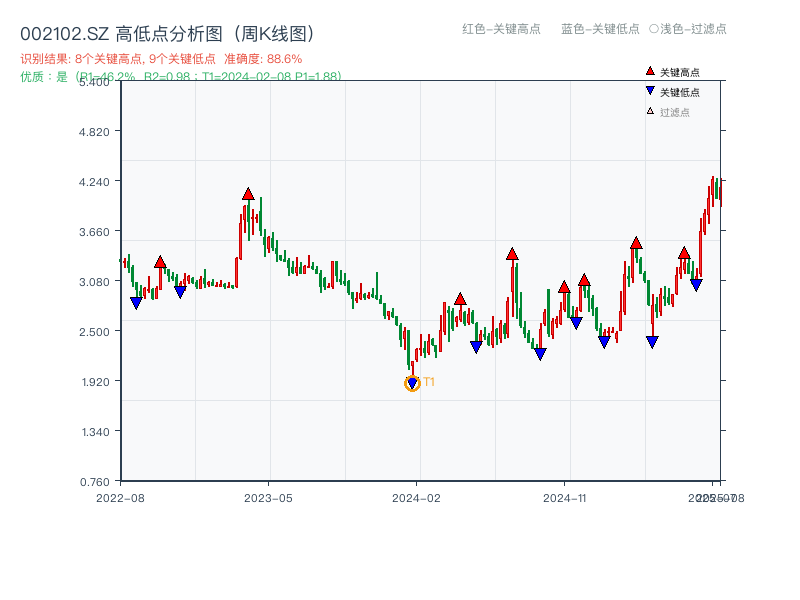Viewport: 800px width, 600px height.
Task: Select blue low marker around 2025-04 near 2.4
Action: pyautogui.click(x=652, y=342)
